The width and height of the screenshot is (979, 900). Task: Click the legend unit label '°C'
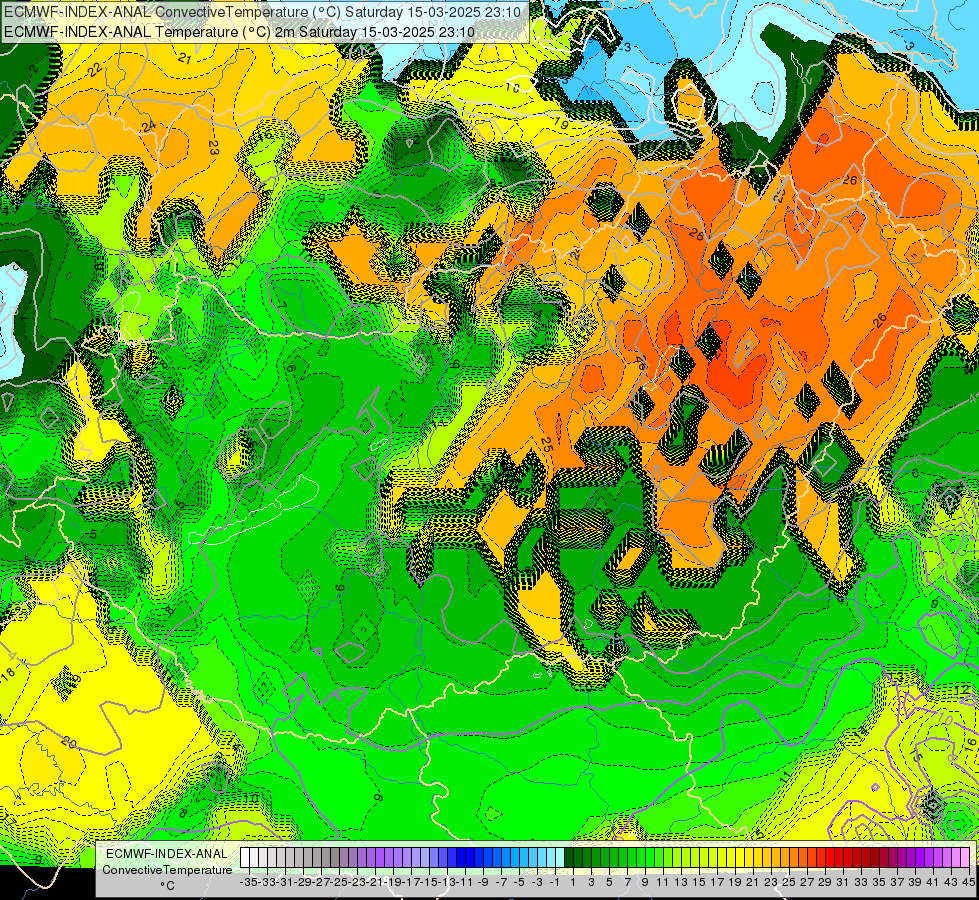167,886
